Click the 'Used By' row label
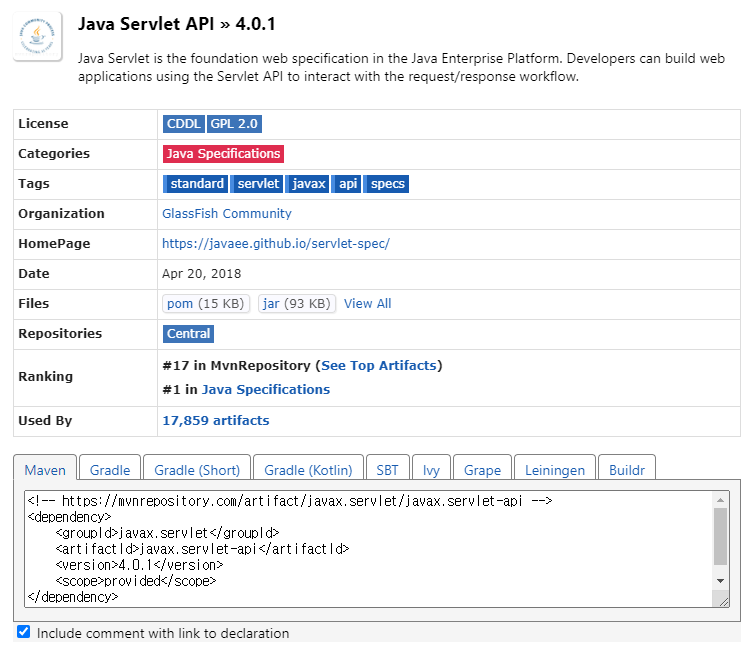The width and height of the screenshot is (753, 648). coord(45,421)
